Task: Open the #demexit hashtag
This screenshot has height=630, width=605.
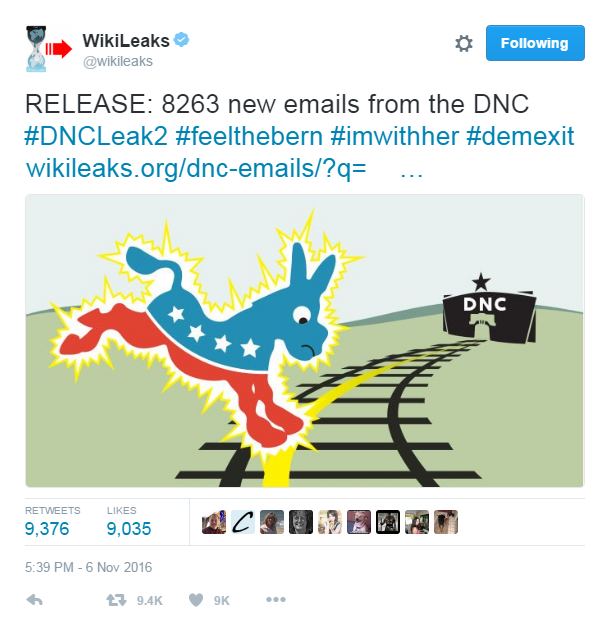Action: [520, 136]
